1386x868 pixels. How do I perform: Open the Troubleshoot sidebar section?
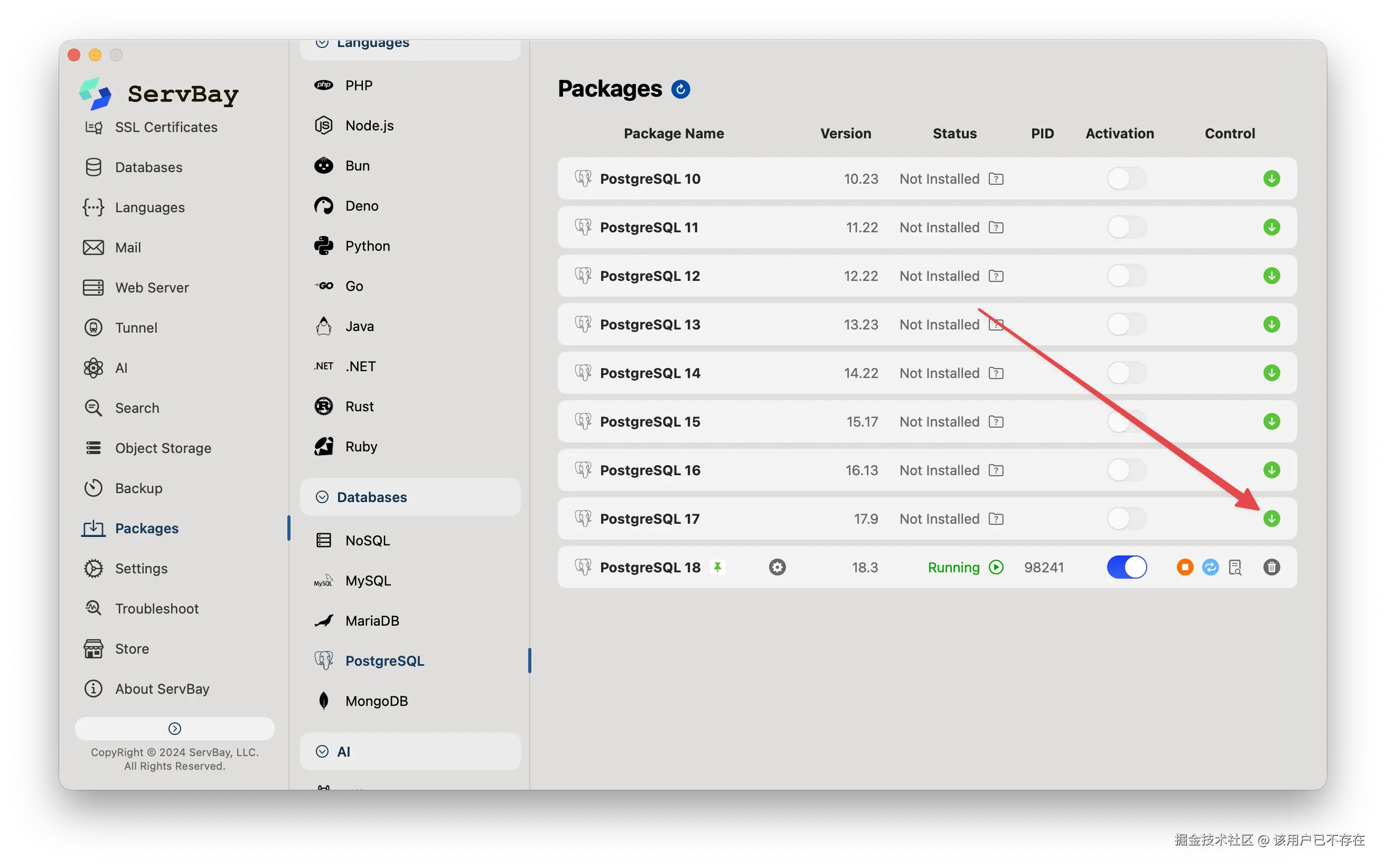(156, 609)
